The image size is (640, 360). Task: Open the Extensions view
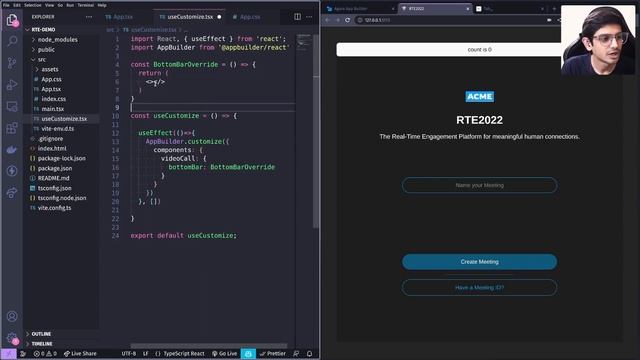tap(12, 128)
